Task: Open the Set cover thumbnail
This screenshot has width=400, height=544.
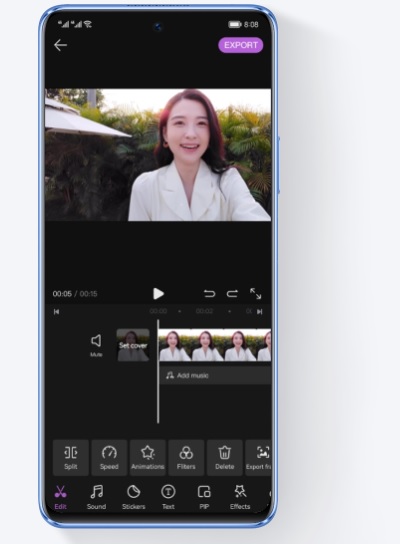Action: pos(133,345)
